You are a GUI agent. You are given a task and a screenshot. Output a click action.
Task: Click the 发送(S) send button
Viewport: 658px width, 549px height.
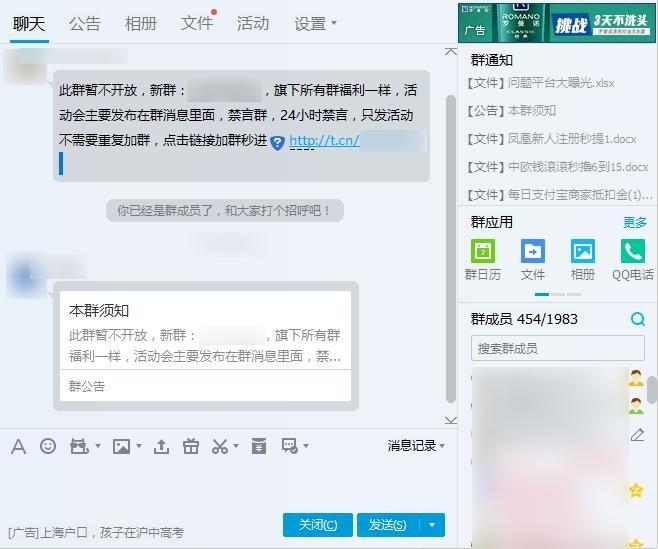pos(388,525)
